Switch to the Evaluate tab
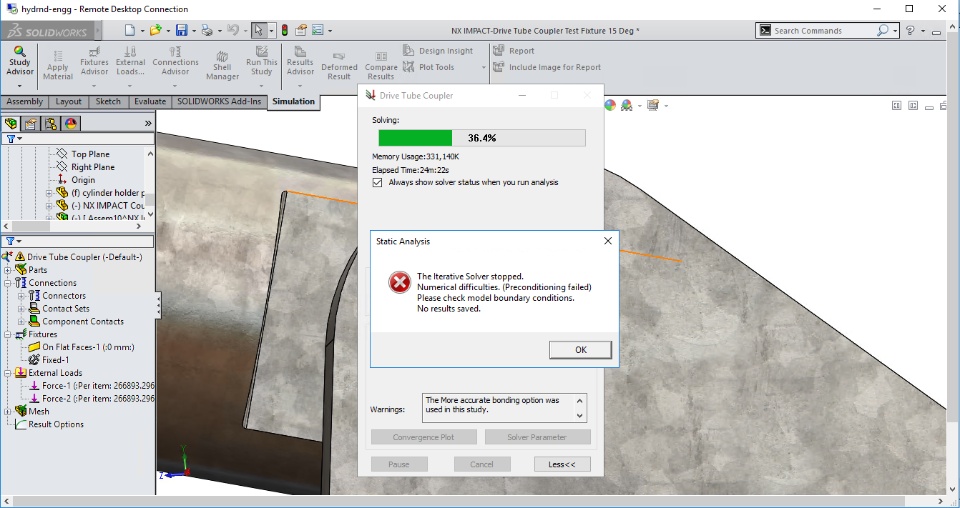This screenshot has width=960, height=508. [150, 102]
